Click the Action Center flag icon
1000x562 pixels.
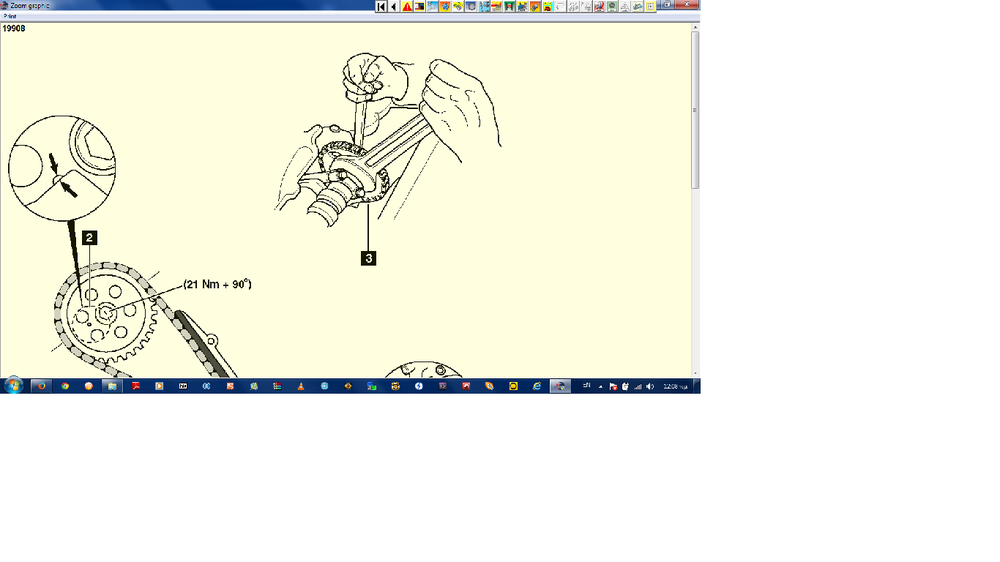point(613,387)
